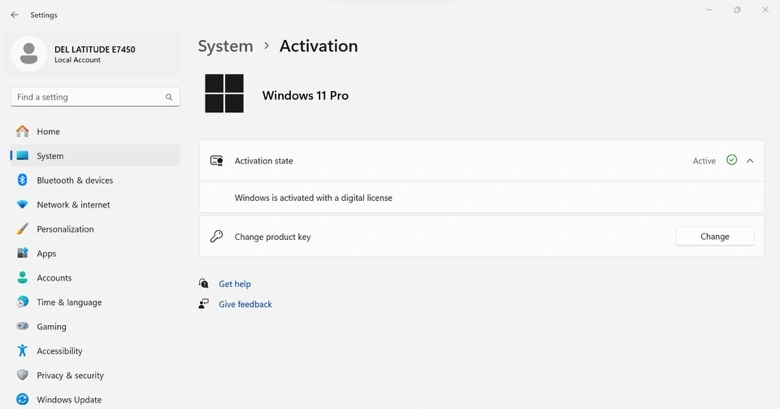Click the Windows 11 logo
This screenshot has width=780, height=409.
click(224, 94)
